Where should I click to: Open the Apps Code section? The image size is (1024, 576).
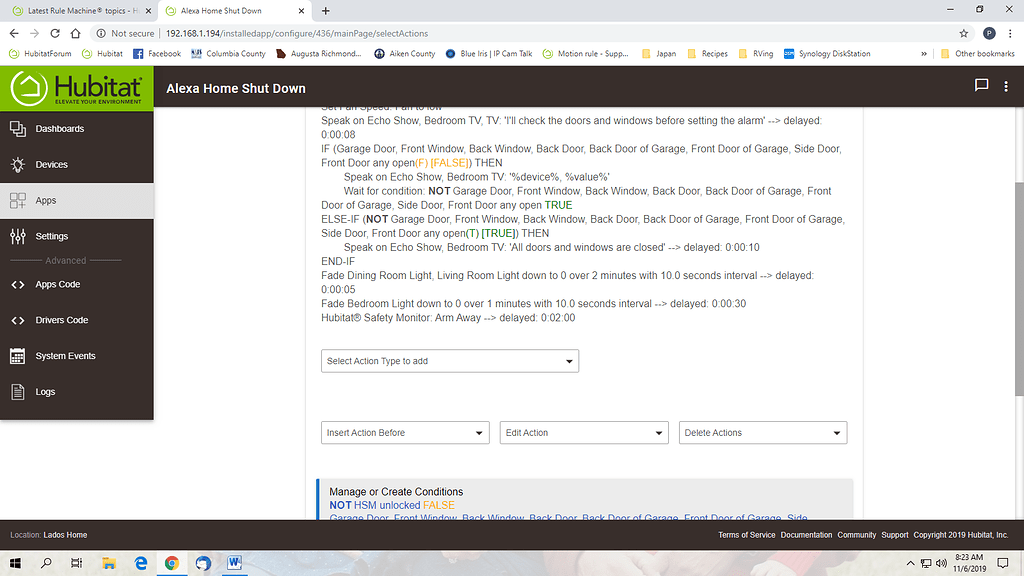(x=57, y=285)
